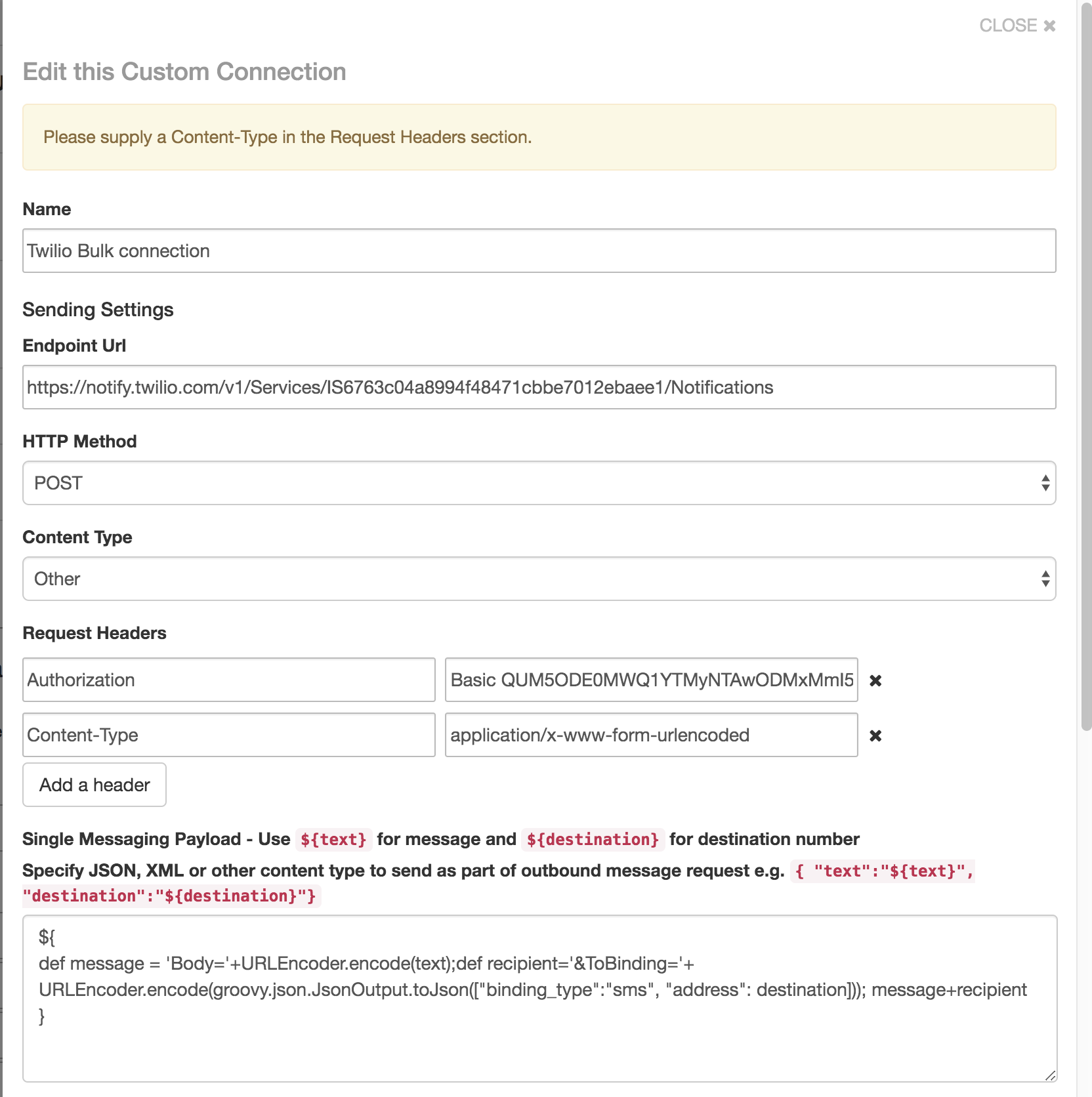
Task: Remove the Content-Type header row
Action: point(875,735)
